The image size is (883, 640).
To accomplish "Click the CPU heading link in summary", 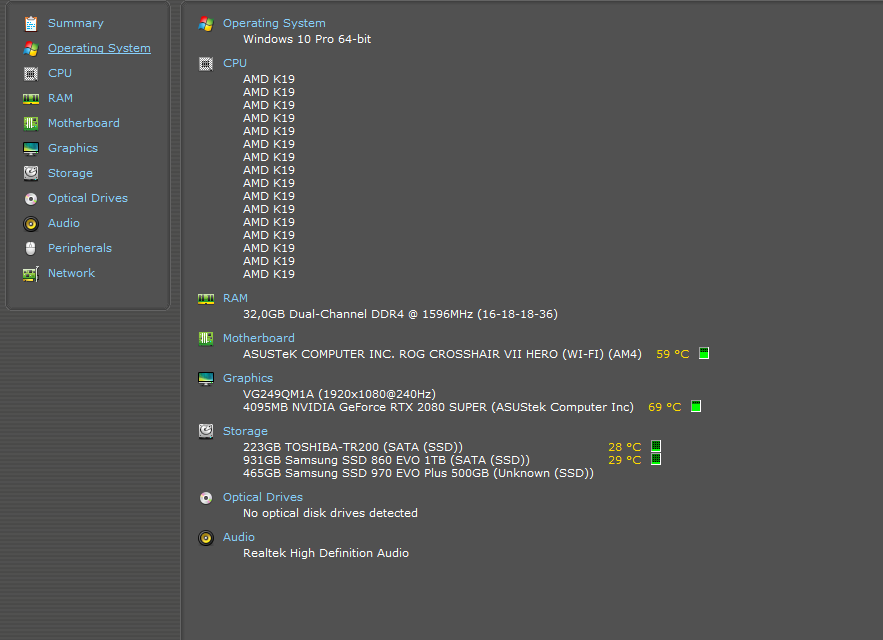I will [x=235, y=64].
